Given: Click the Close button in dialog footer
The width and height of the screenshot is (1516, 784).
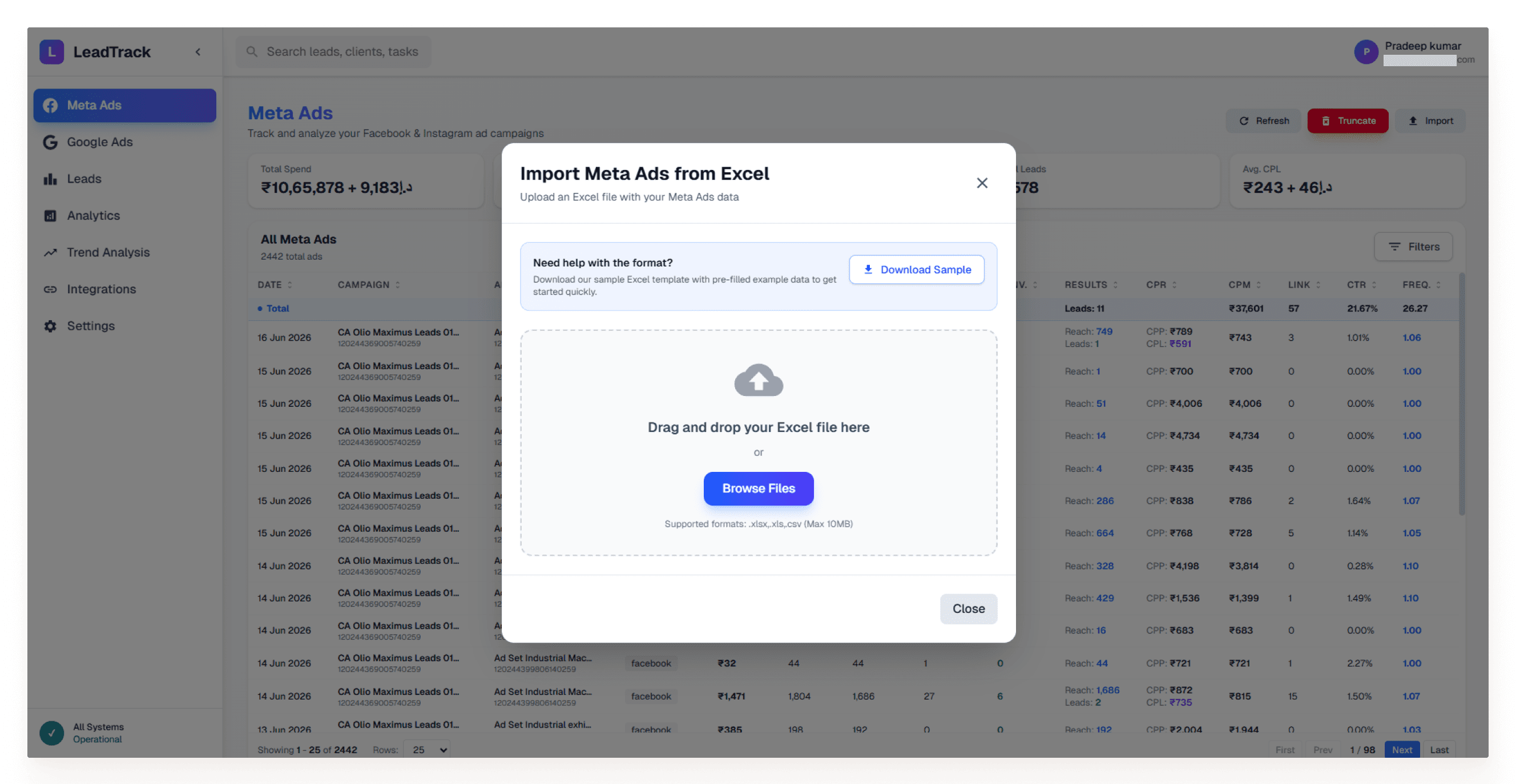Looking at the screenshot, I should 968,608.
